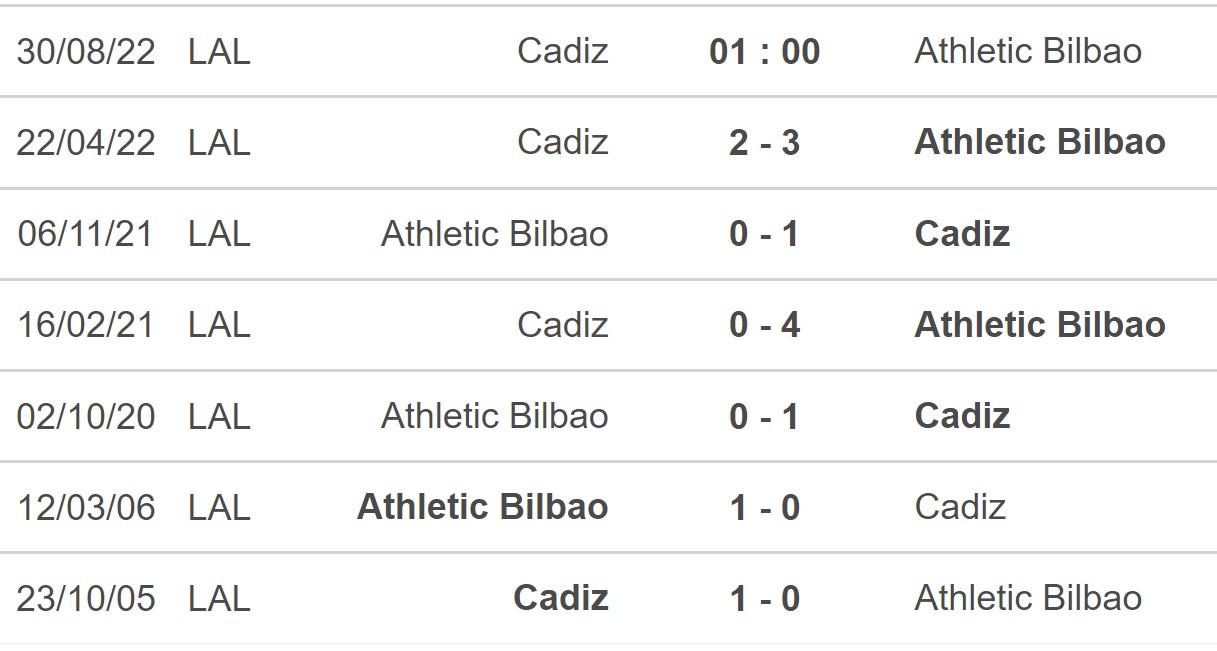Click the date 22/04/22

(86, 143)
